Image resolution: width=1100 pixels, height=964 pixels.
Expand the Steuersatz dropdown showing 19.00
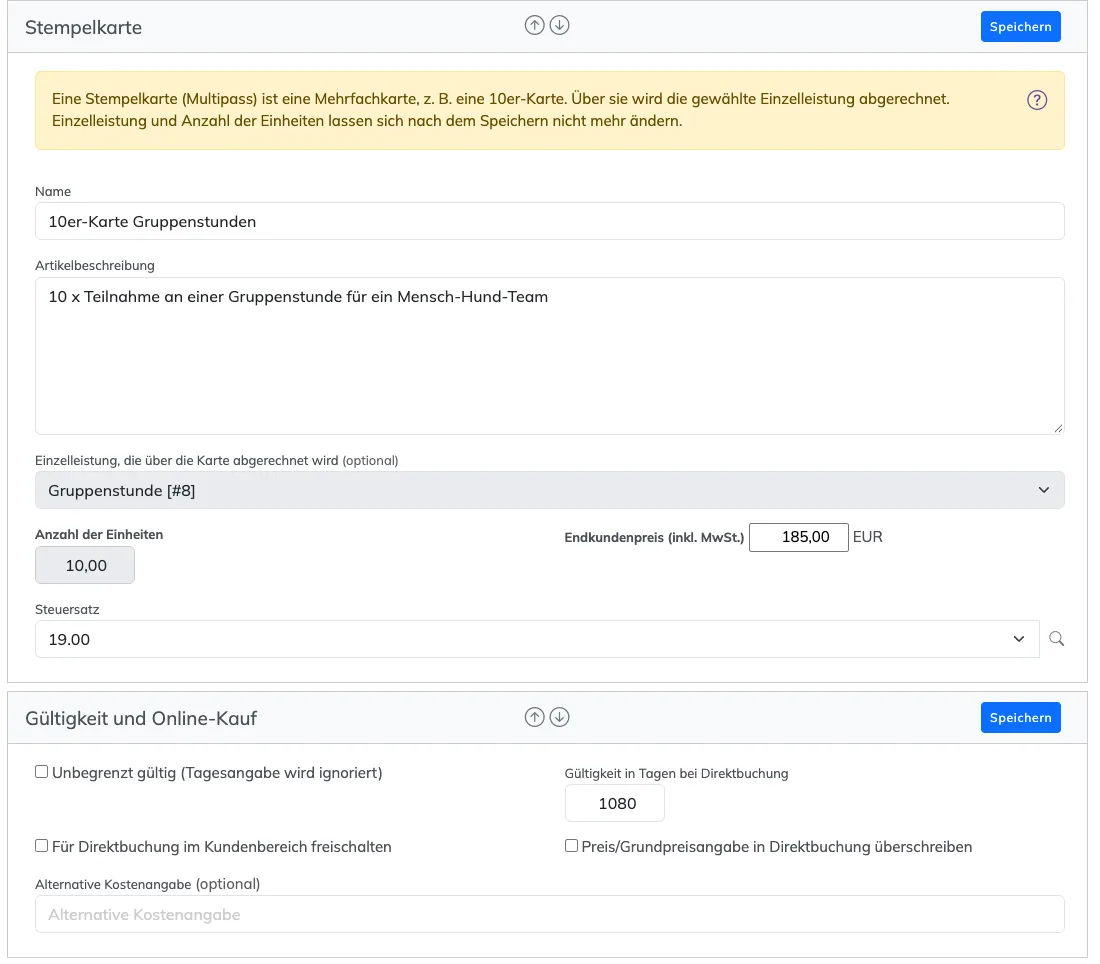click(537, 639)
